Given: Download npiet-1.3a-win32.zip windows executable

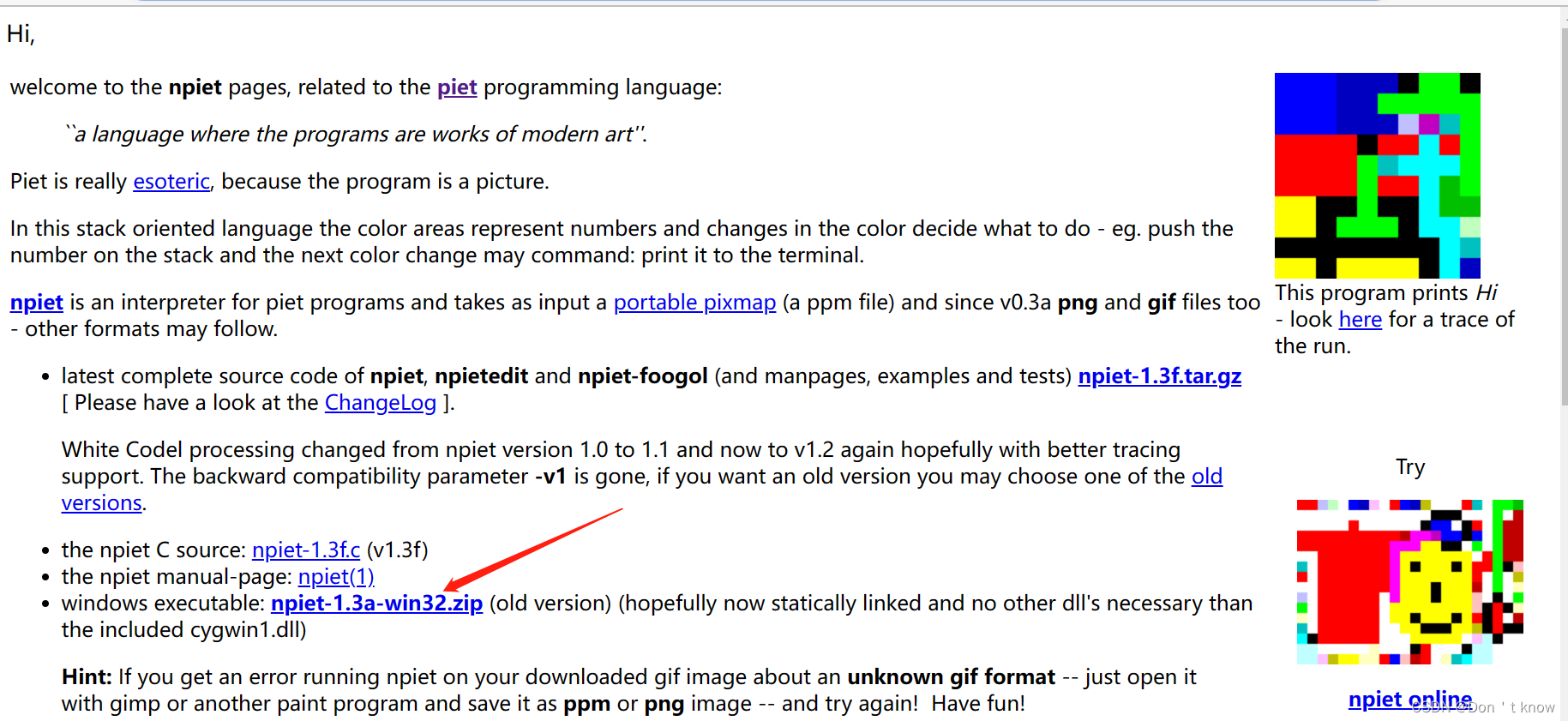Looking at the screenshot, I should [376, 604].
